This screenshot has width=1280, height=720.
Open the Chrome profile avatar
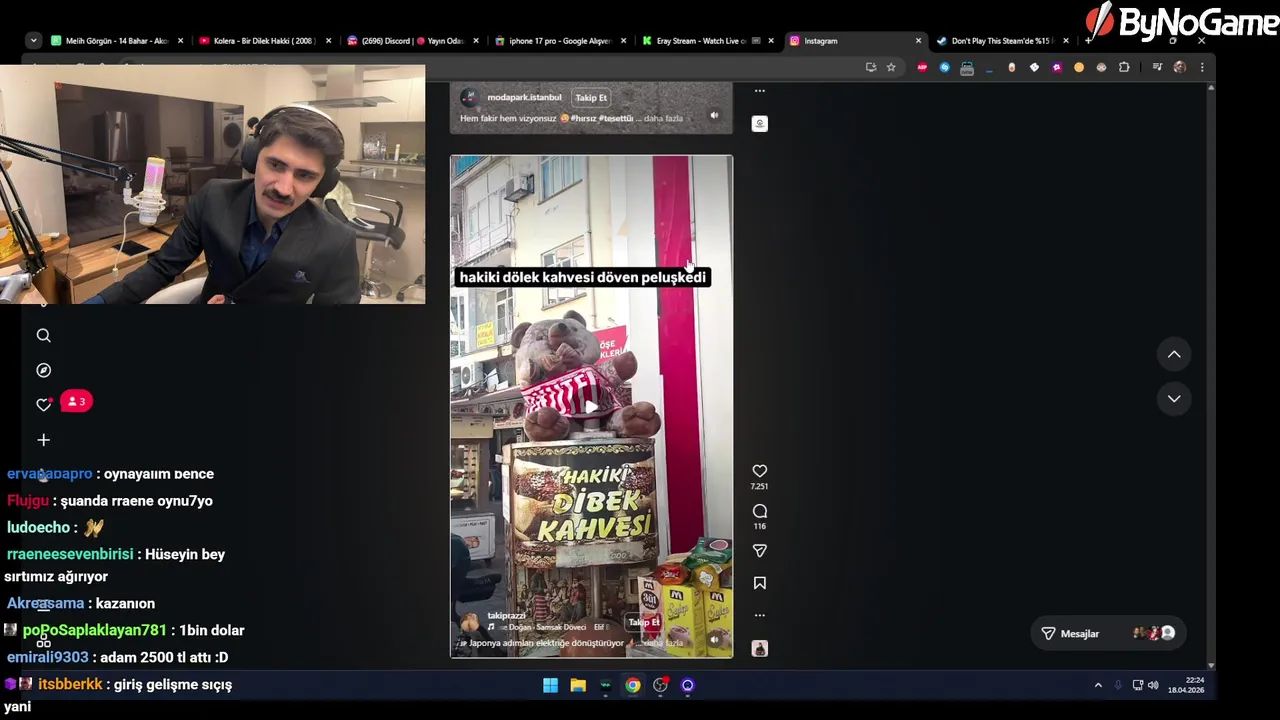tap(1179, 67)
